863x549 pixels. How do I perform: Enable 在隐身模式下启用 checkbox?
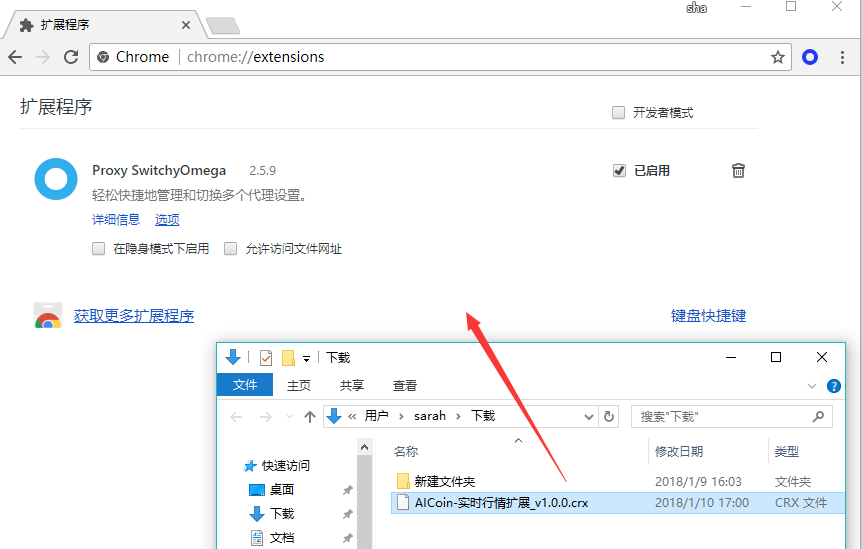[x=99, y=249]
